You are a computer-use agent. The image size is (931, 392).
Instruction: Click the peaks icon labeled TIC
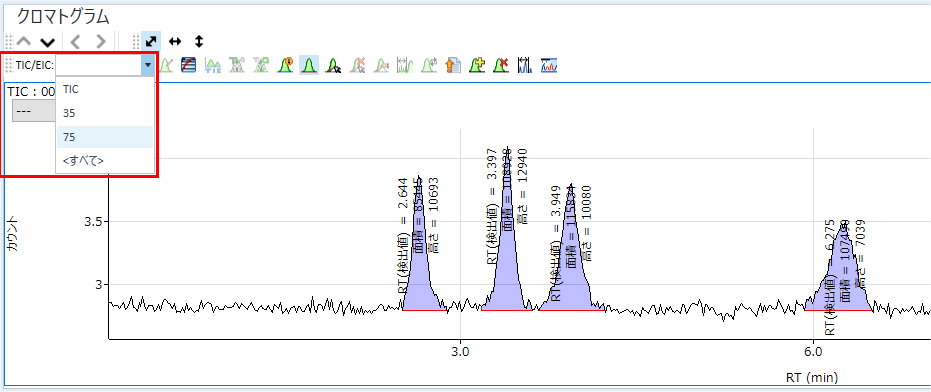[x=213, y=65]
